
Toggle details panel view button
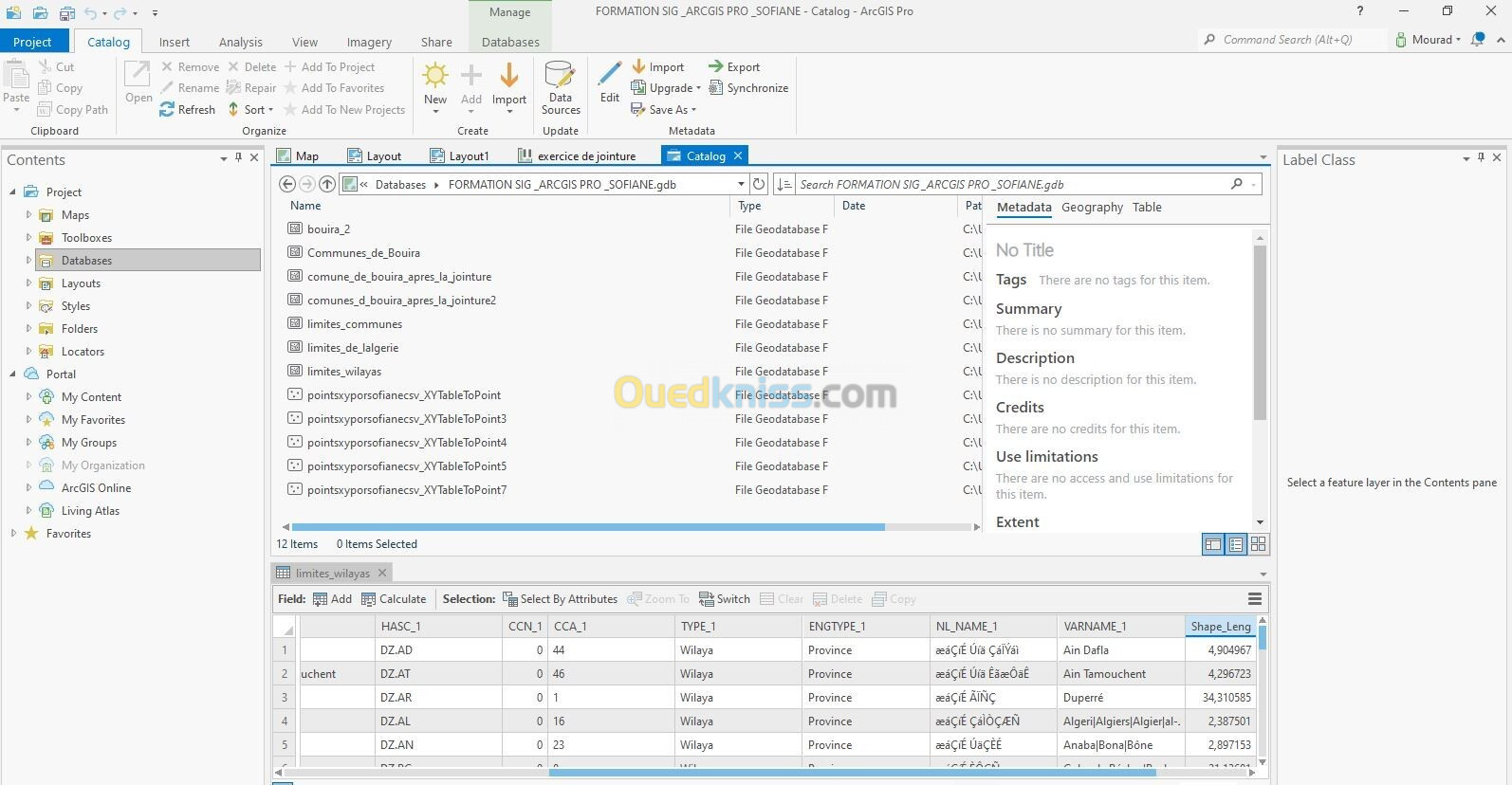pos(1213,544)
